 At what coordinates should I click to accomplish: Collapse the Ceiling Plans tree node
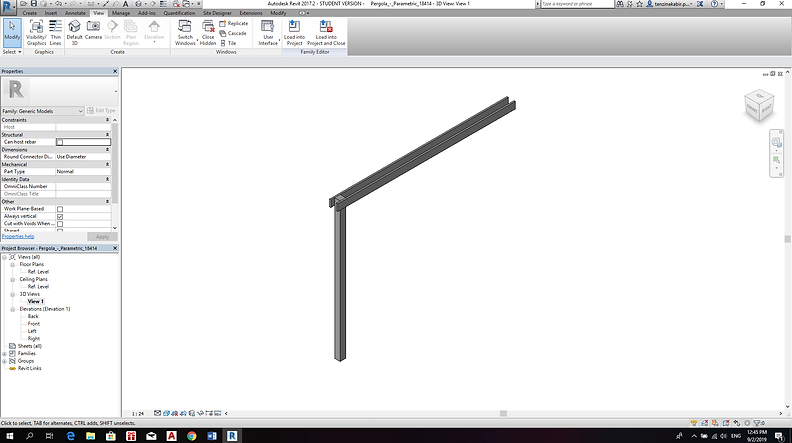tap(13, 279)
